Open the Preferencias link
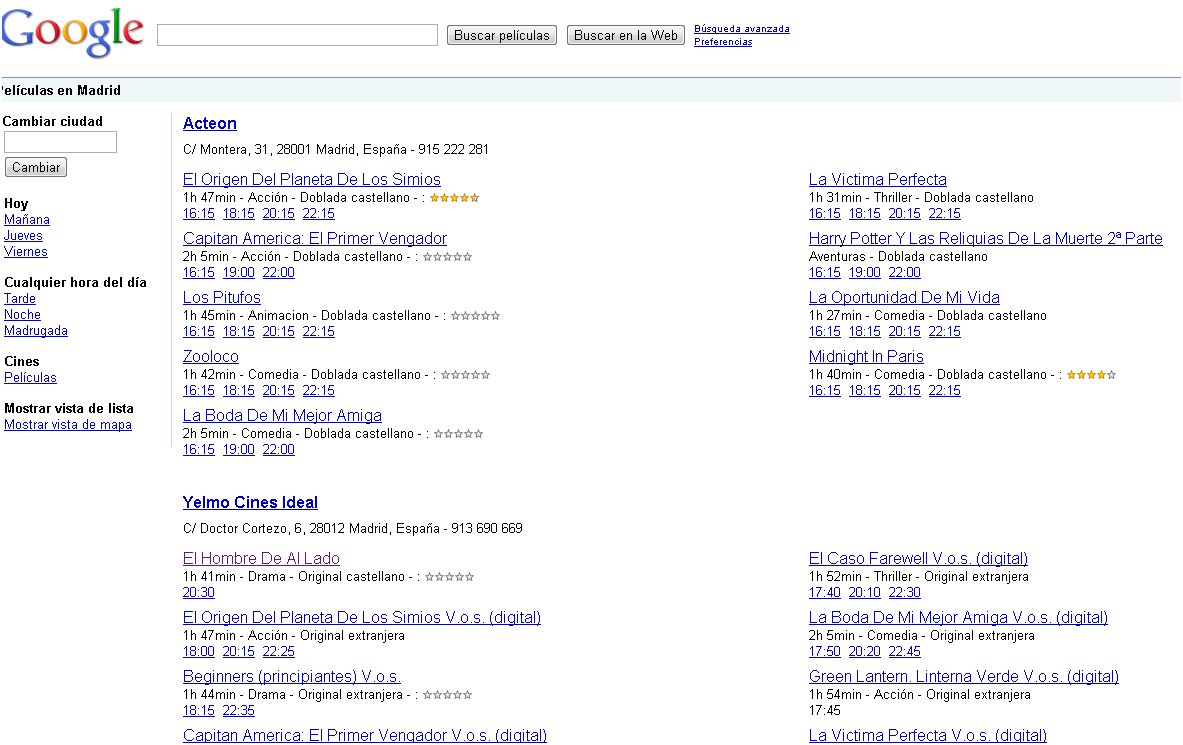The height and width of the screenshot is (745, 1183). (722, 42)
